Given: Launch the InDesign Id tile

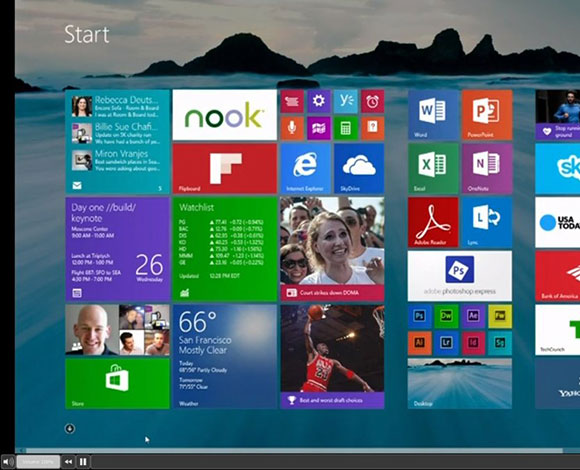Looking at the screenshot, I should [x=473, y=343].
